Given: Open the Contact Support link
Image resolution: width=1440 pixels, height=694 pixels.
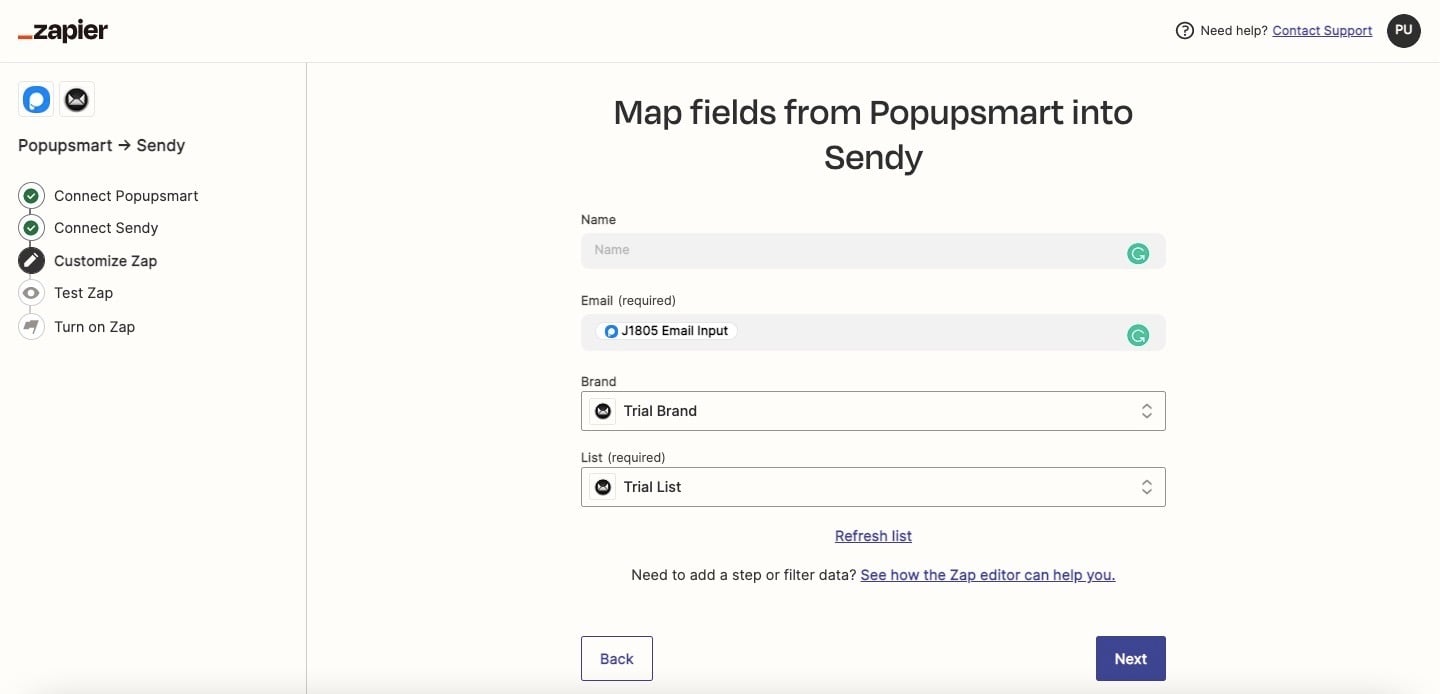Looking at the screenshot, I should coord(1322,31).
